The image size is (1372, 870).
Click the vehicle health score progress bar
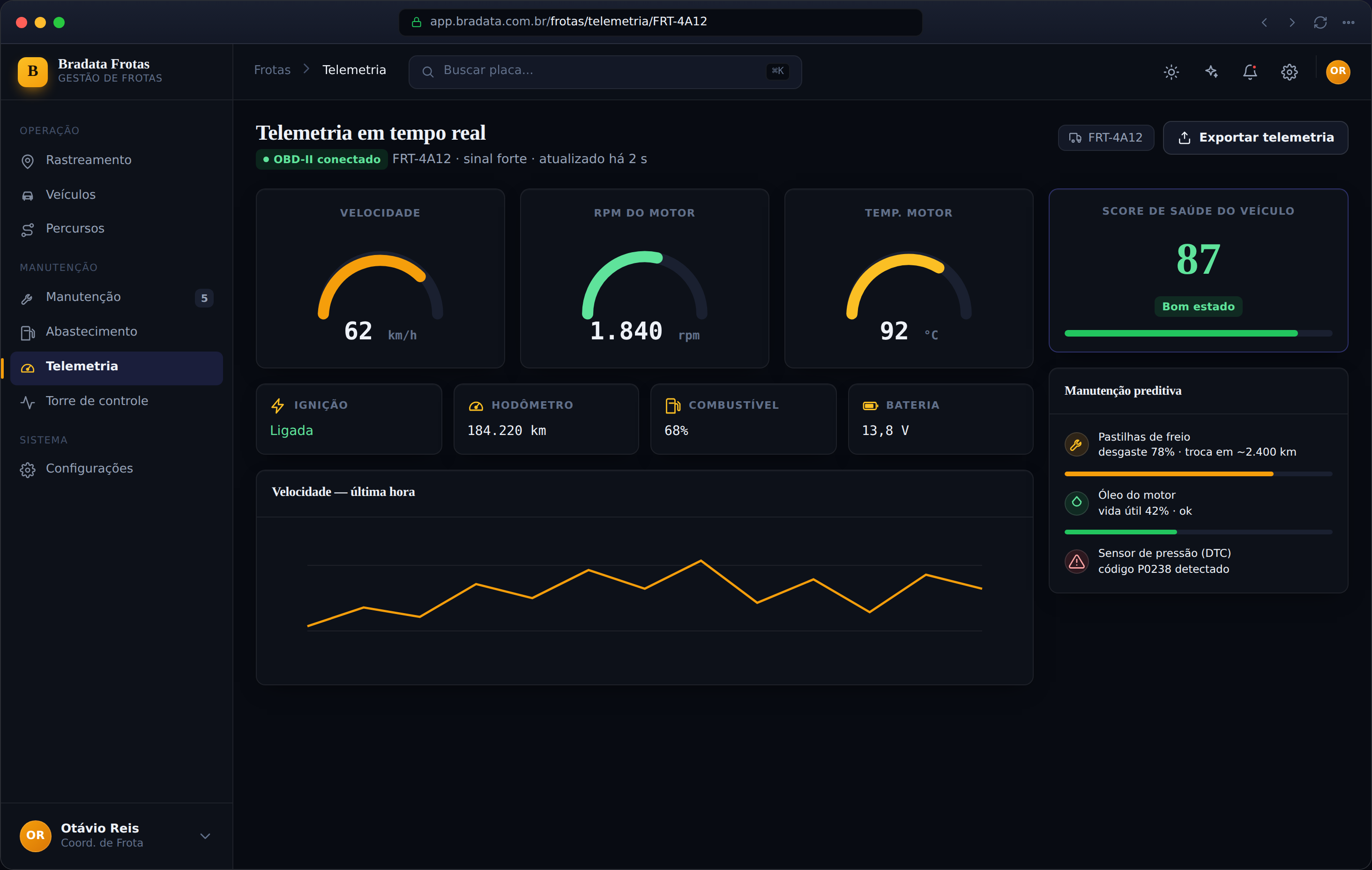click(1198, 334)
